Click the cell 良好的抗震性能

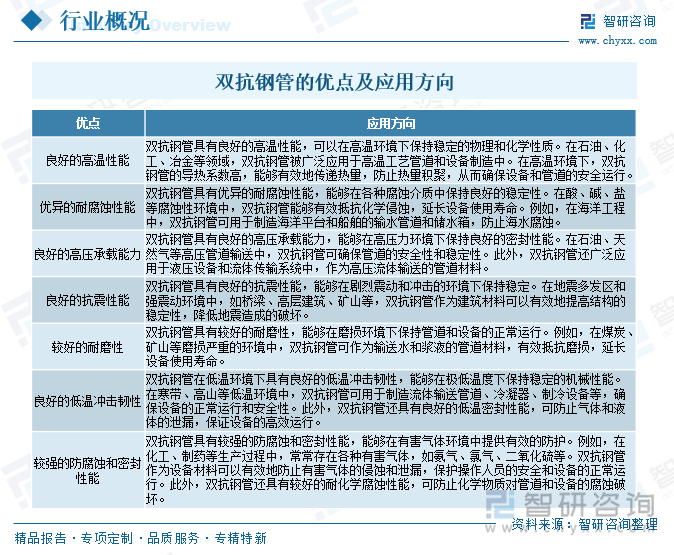[88, 300]
